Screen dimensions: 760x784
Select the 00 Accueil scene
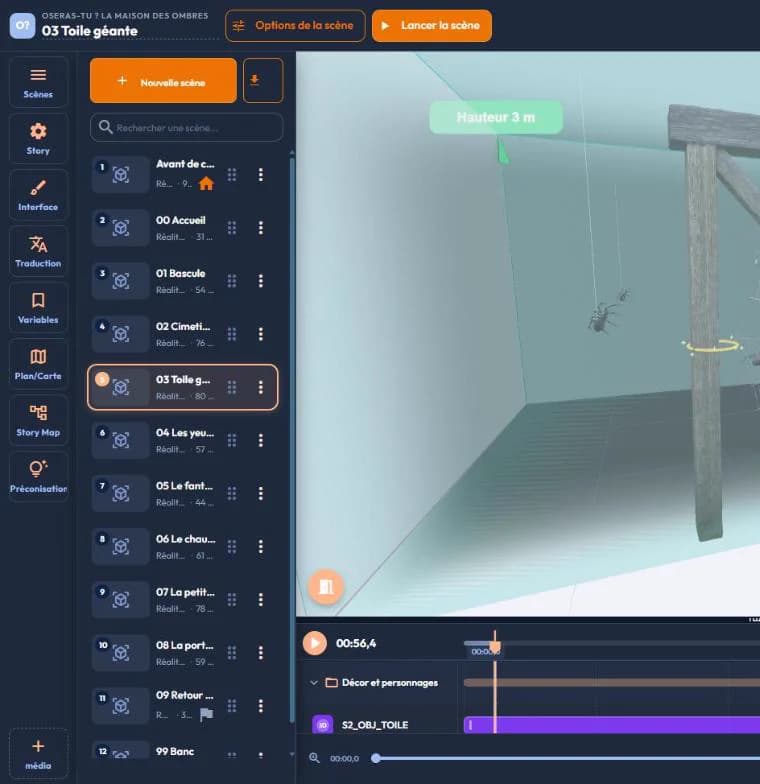pyautogui.click(x=183, y=228)
